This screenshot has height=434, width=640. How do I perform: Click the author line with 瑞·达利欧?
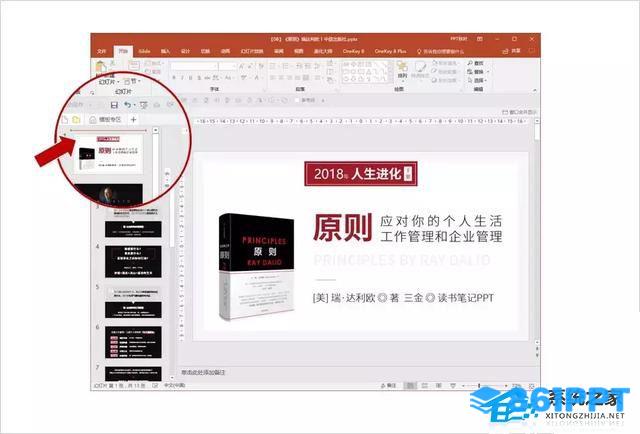click(403, 298)
